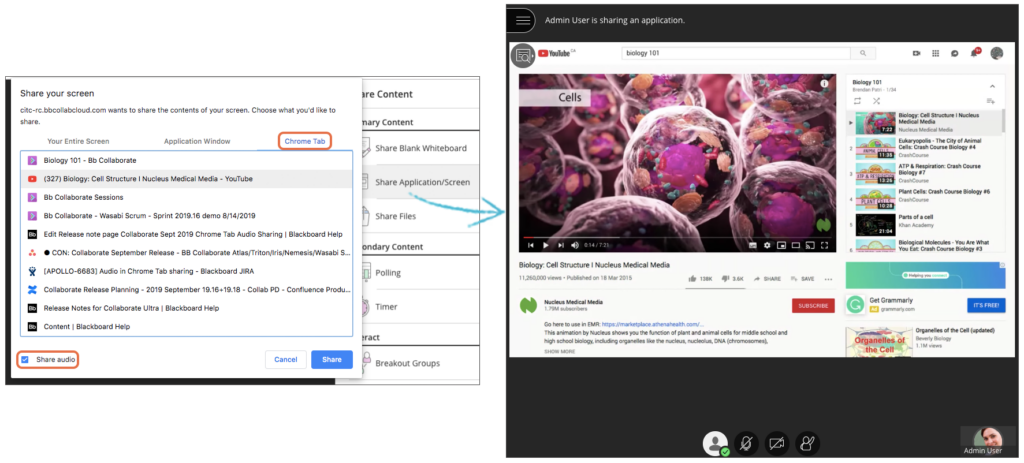Click Share Blank Whiteboard in Share Content panel

[x=420, y=148]
